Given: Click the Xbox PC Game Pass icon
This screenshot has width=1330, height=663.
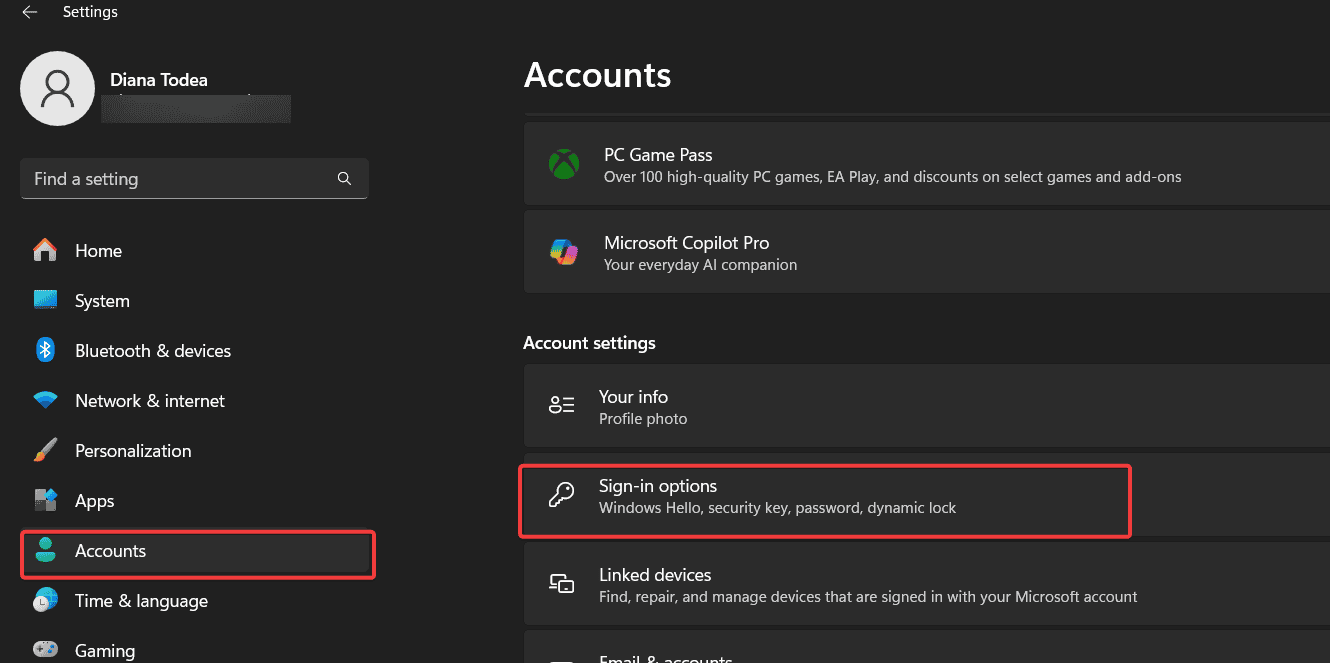Looking at the screenshot, I should tap(564, 164).
